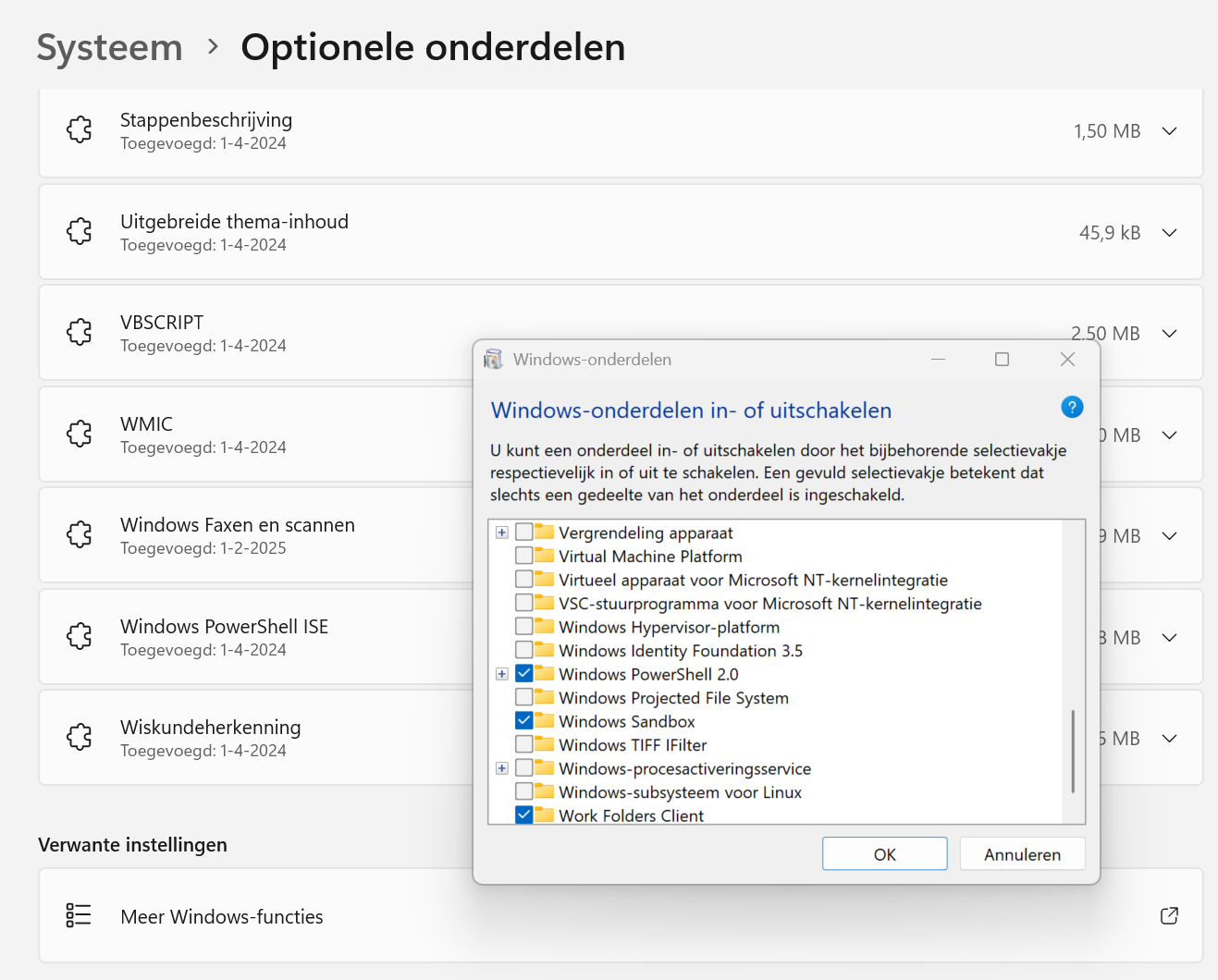
Task: Expand the Uitgebreide thema-inhoud chevron
Action: [x=1169, y=233]
